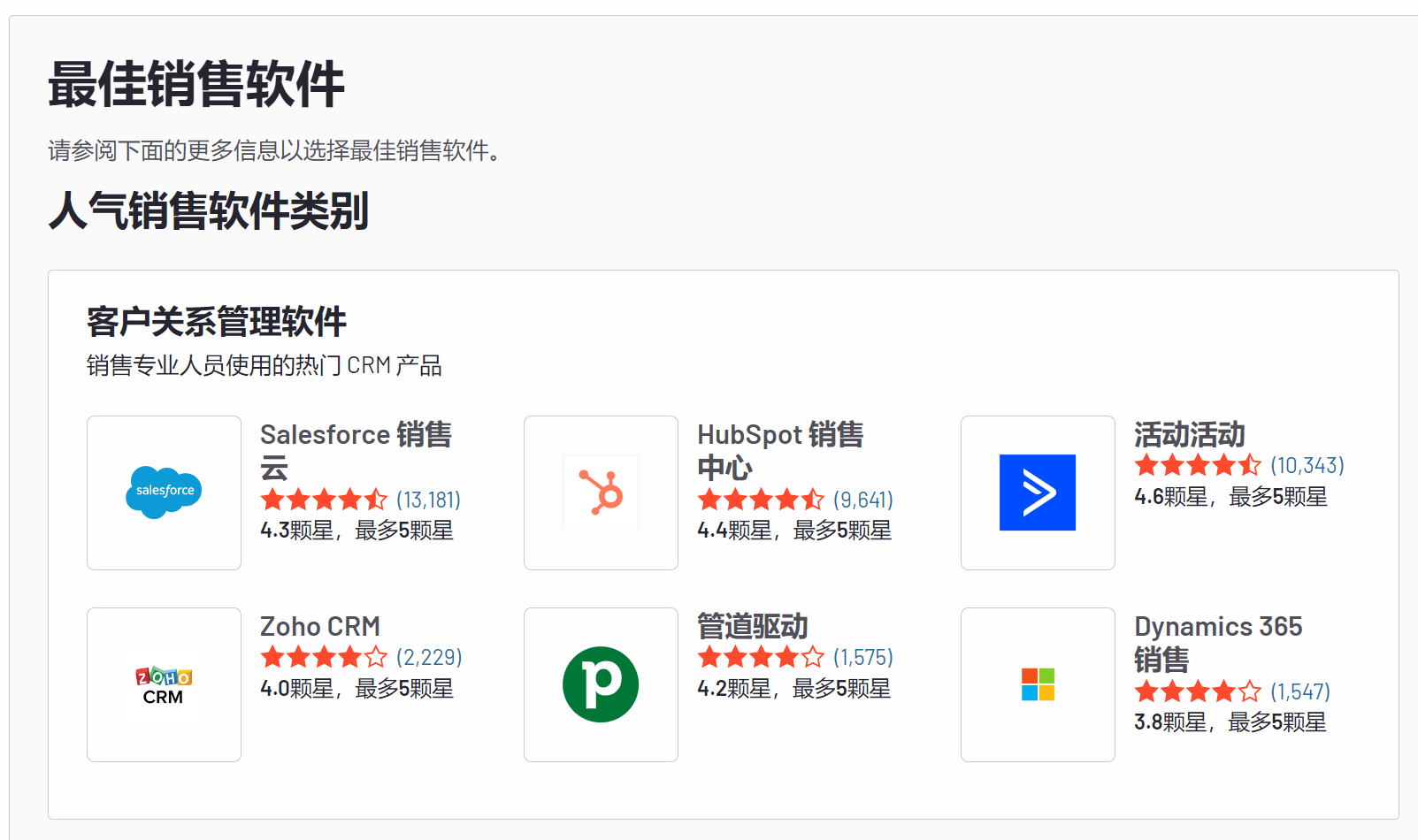Click the star rating under Salesforce 销售云
The width and height of the screenshot is (1418, 840).
click(324, 500)
